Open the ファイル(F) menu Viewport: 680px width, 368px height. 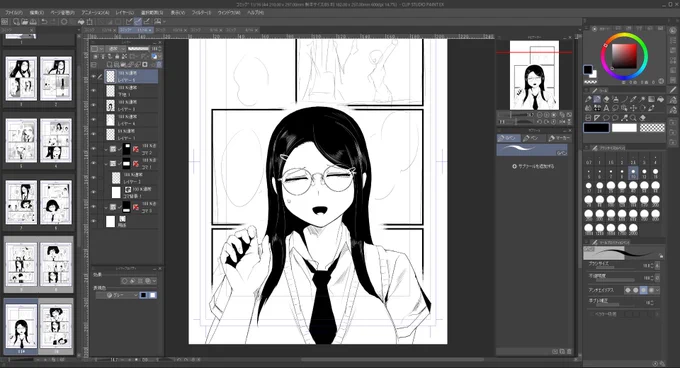pos(14,13)
